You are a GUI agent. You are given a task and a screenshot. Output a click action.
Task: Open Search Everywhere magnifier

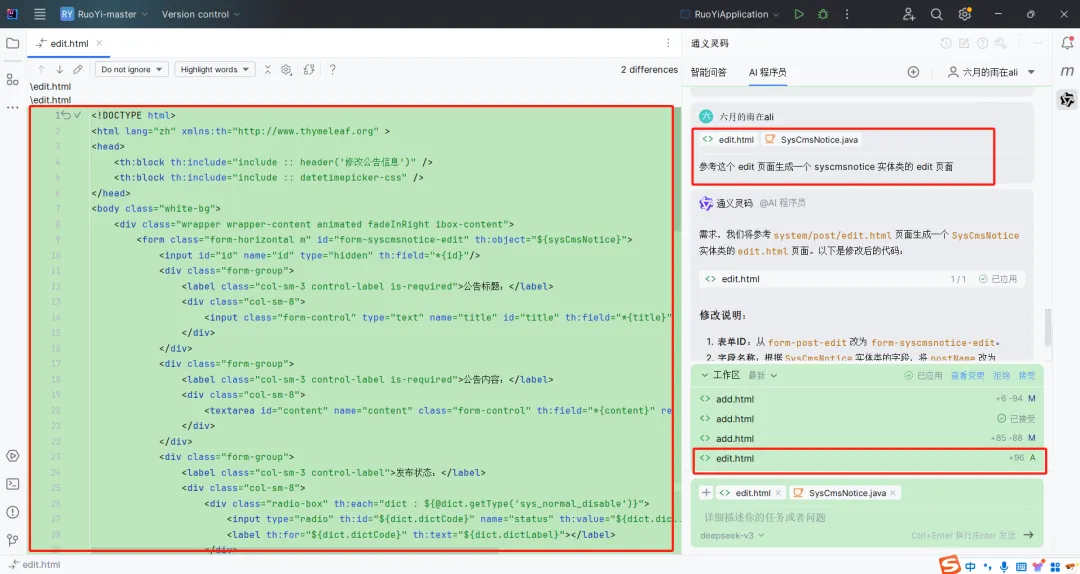[x=937, y=14]
